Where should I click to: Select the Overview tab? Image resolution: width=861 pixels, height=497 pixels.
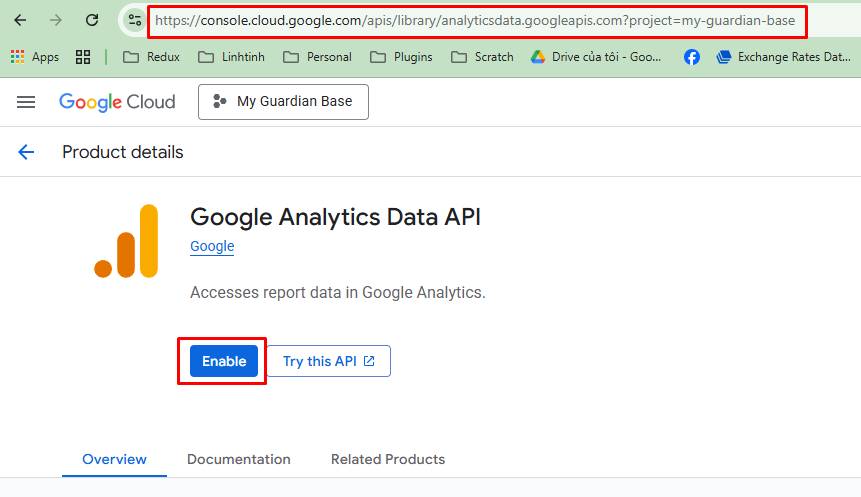pos(114,459)
